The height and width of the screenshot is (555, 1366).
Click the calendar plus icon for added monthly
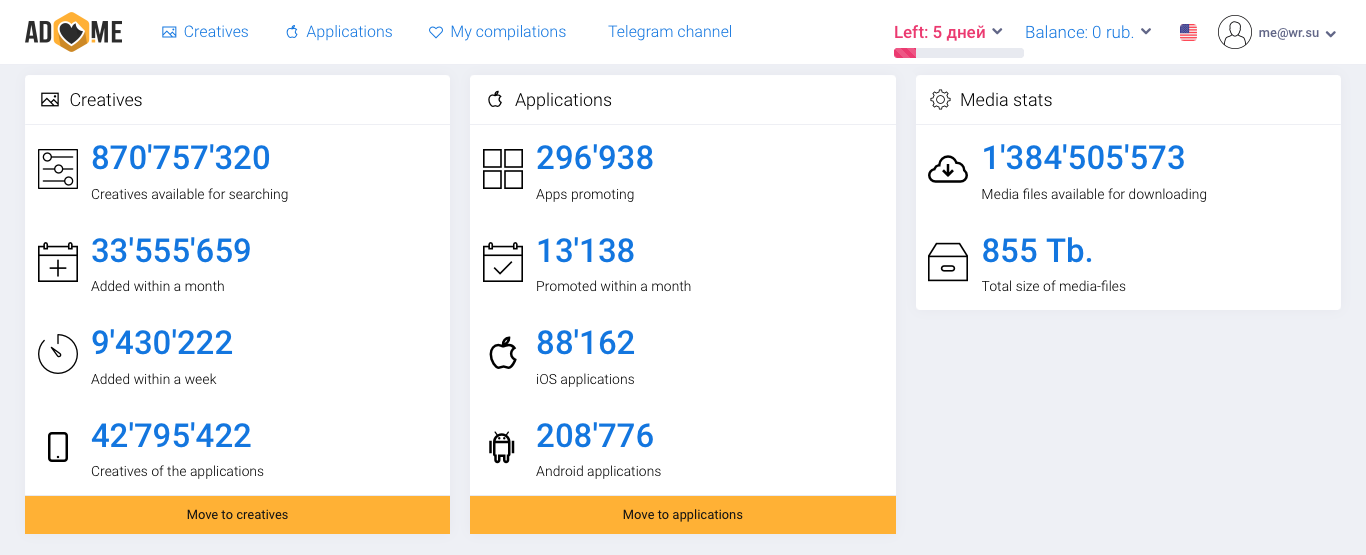(x=58, y=262)
